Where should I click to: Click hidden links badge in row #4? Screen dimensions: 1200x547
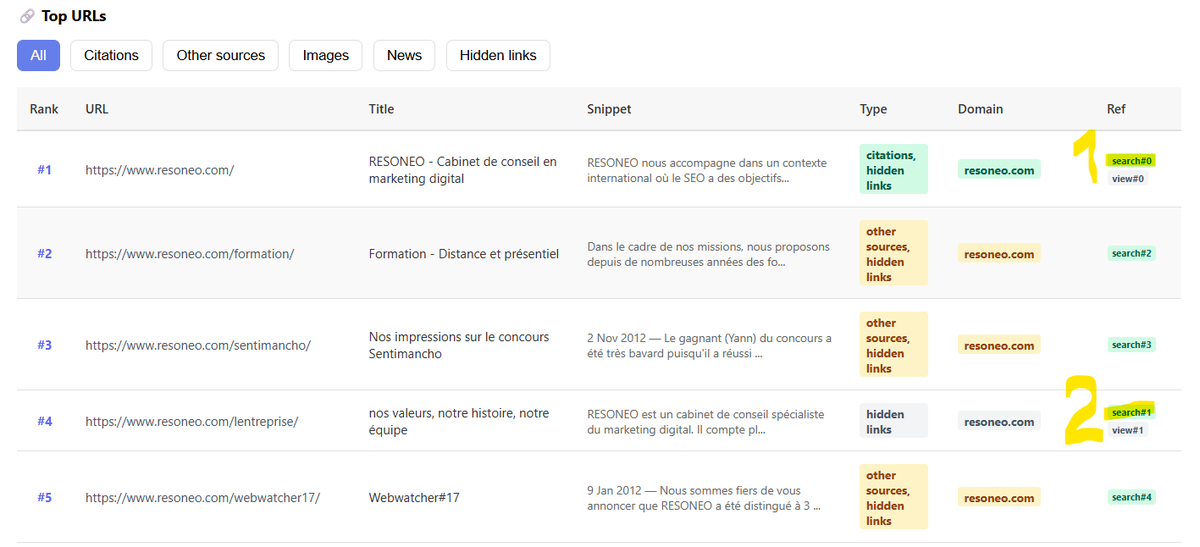tap(893, 422)
